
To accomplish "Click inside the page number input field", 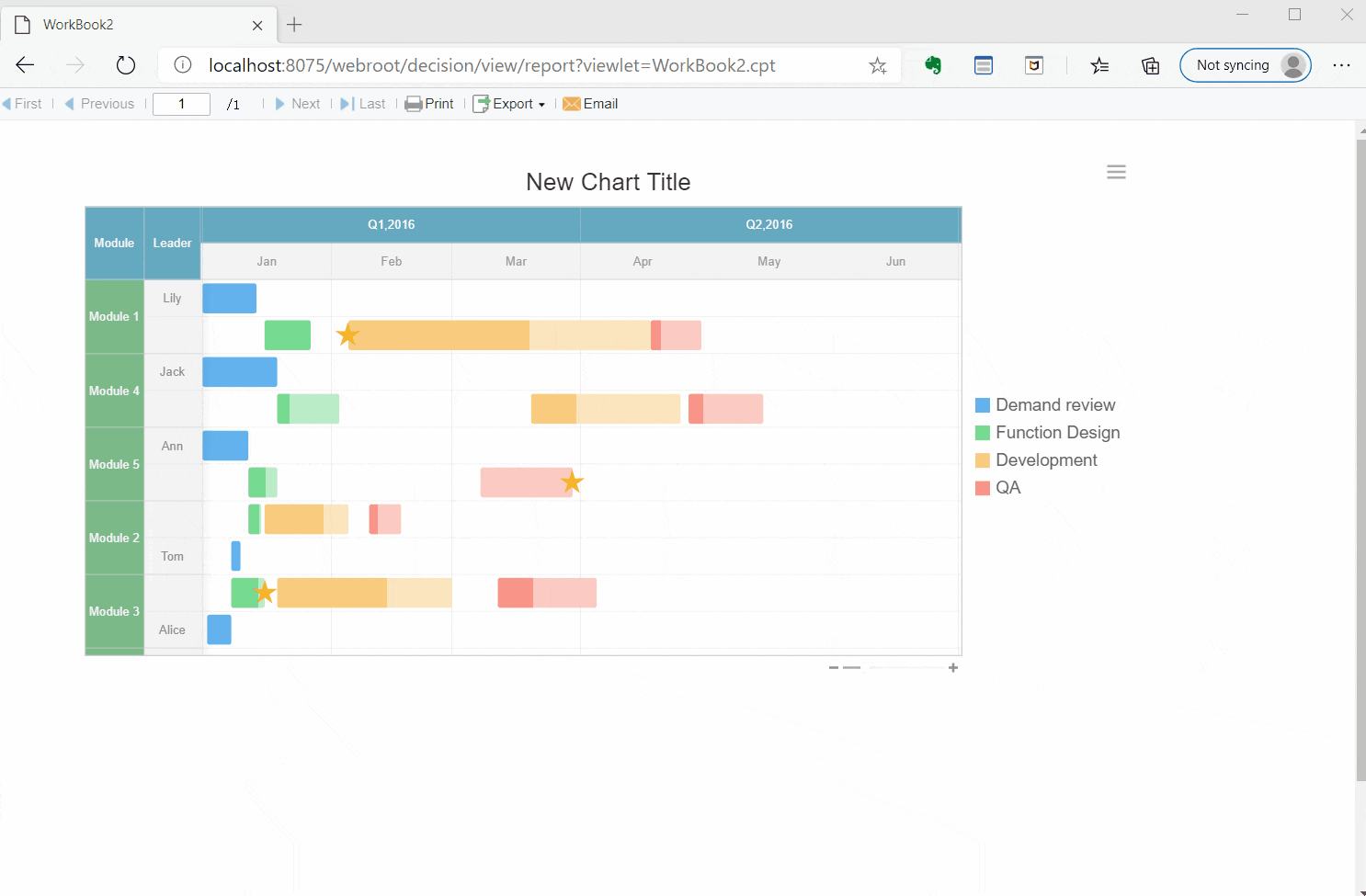I will coord(181,103).
